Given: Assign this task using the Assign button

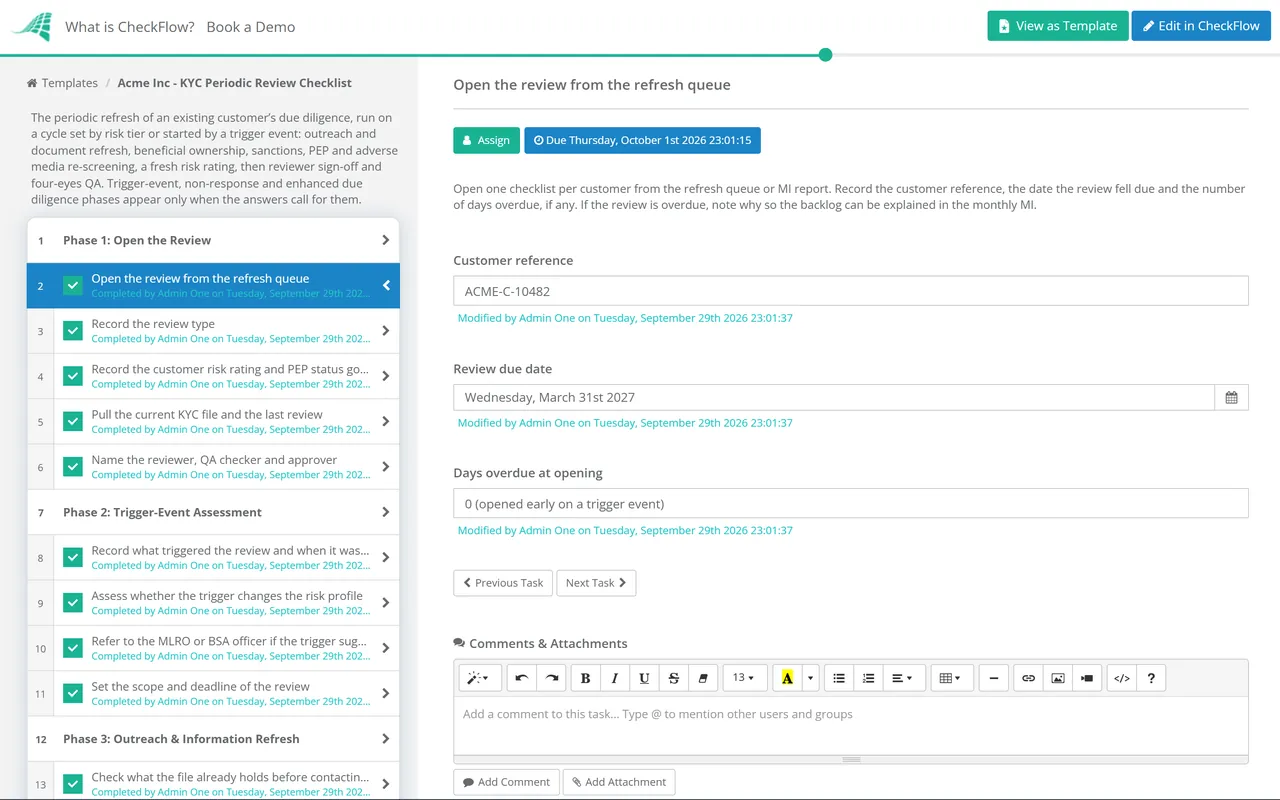Looking at the screenshot, I should tap(487, 140).
